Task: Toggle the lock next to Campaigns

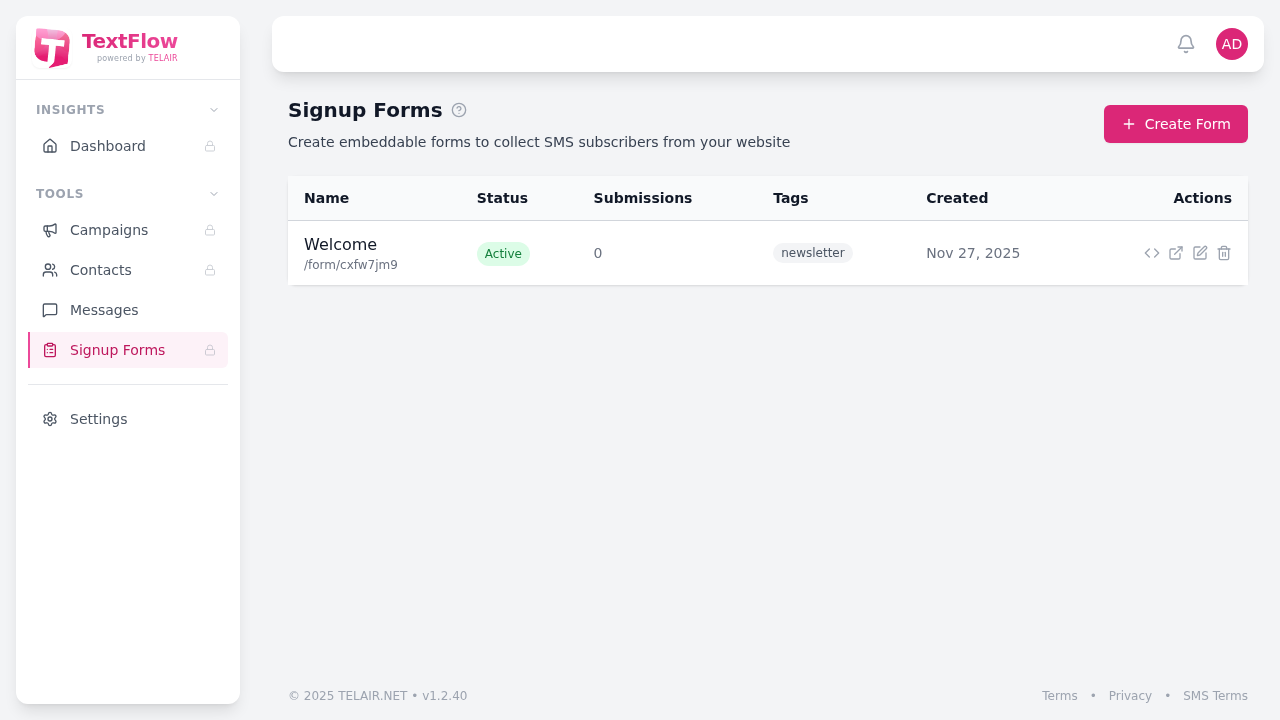Action: pos(210,230)
